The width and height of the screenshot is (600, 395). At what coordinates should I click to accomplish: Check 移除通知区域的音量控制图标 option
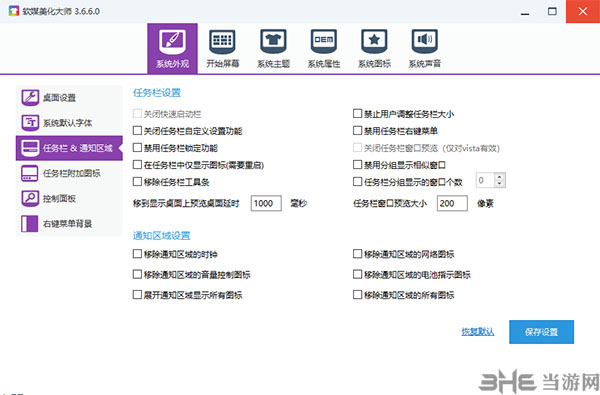[x=137, y=274]
